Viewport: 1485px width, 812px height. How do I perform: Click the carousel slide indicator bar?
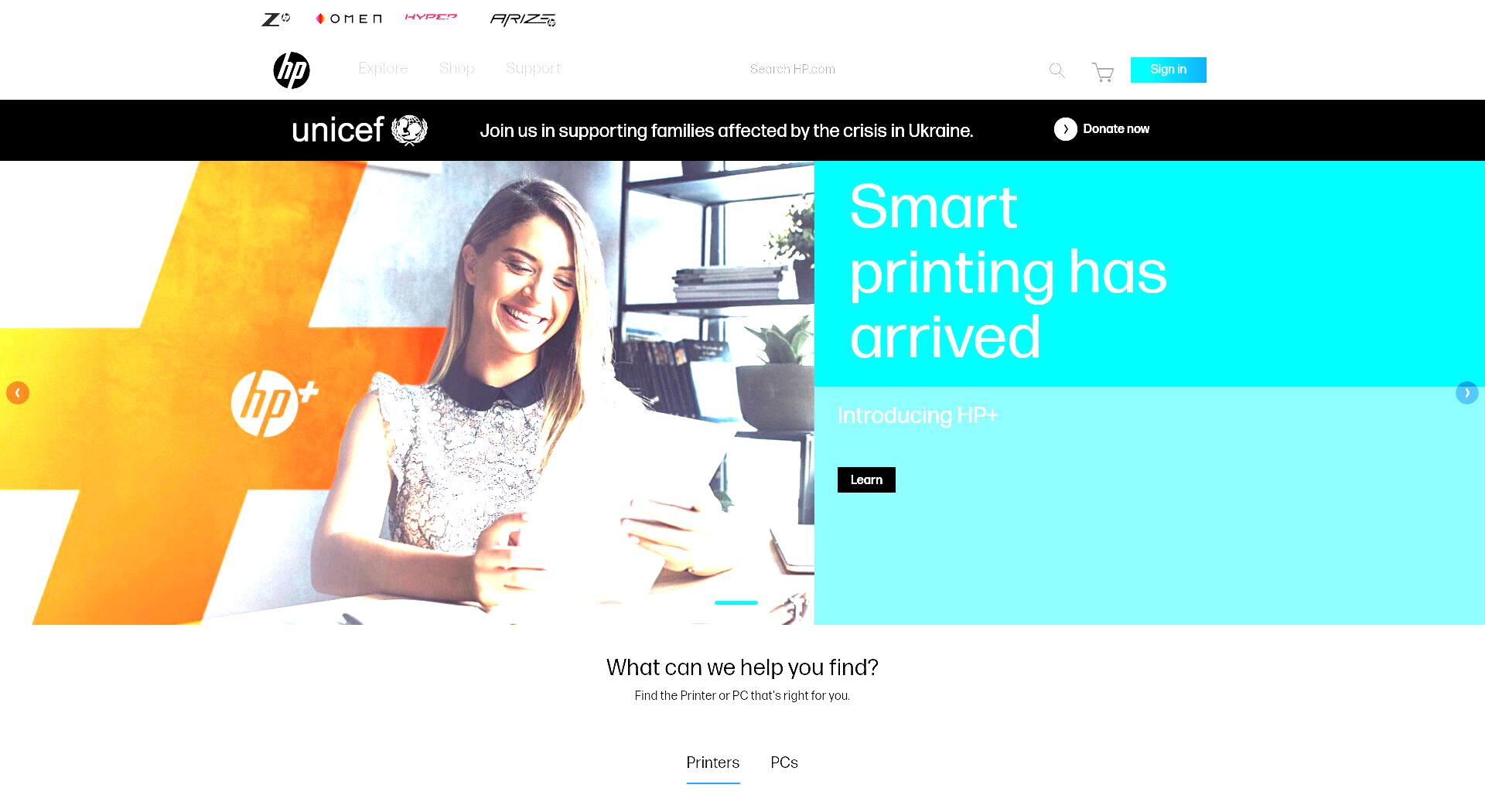click(736, 602)
